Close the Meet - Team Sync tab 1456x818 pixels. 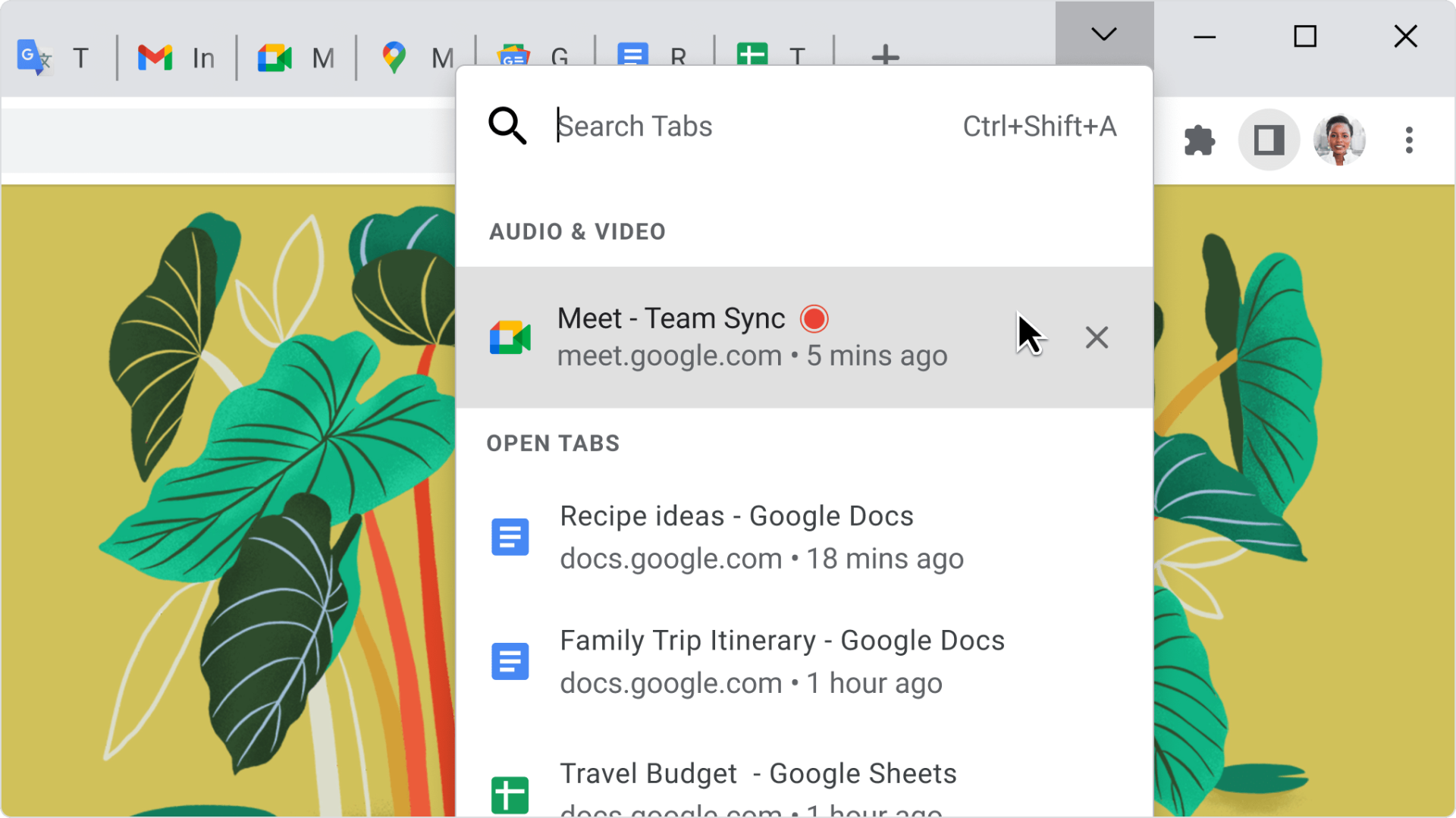(1097, 337)
